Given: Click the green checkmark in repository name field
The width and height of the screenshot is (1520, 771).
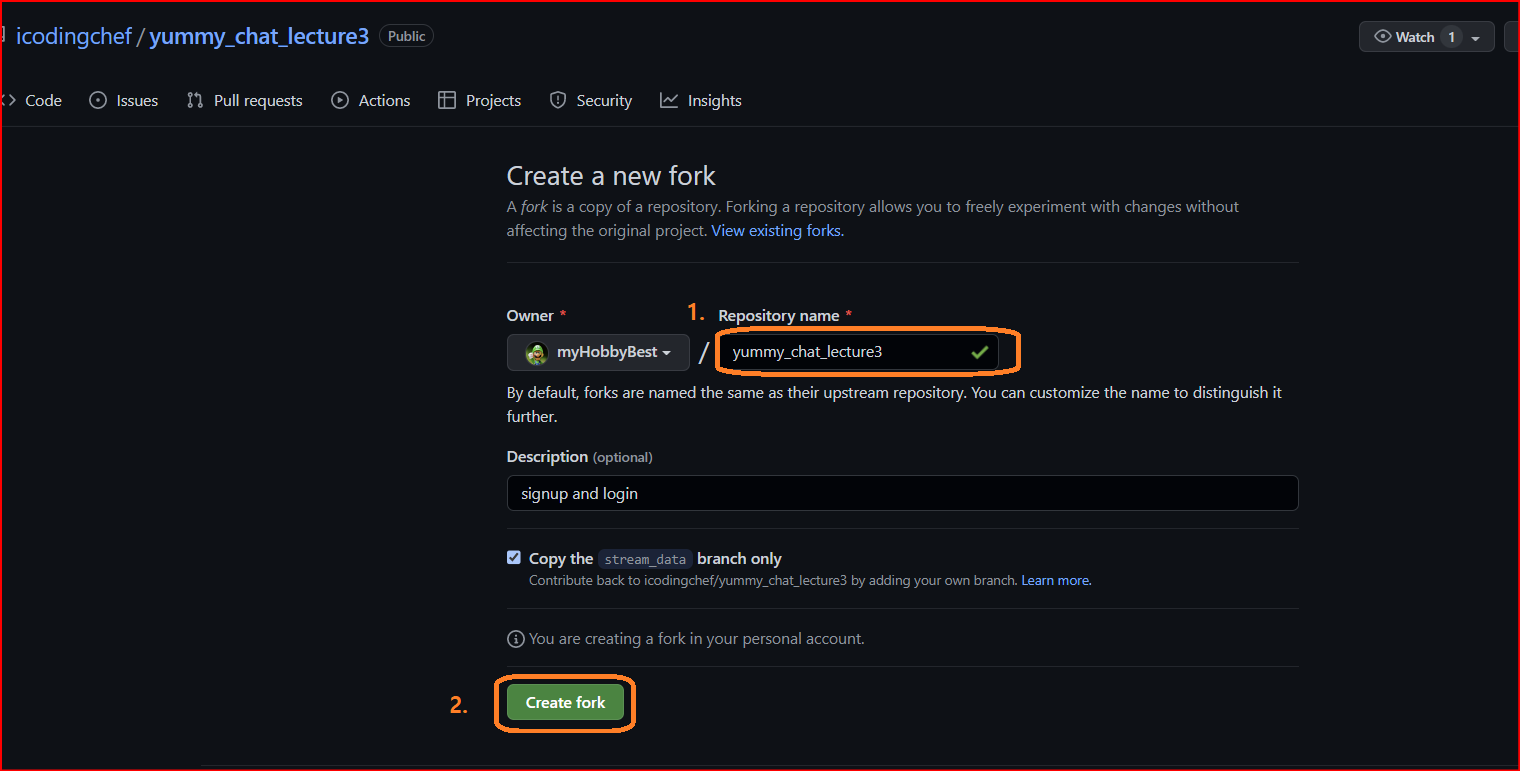Looking at the screenshot, I should [979, 352].
